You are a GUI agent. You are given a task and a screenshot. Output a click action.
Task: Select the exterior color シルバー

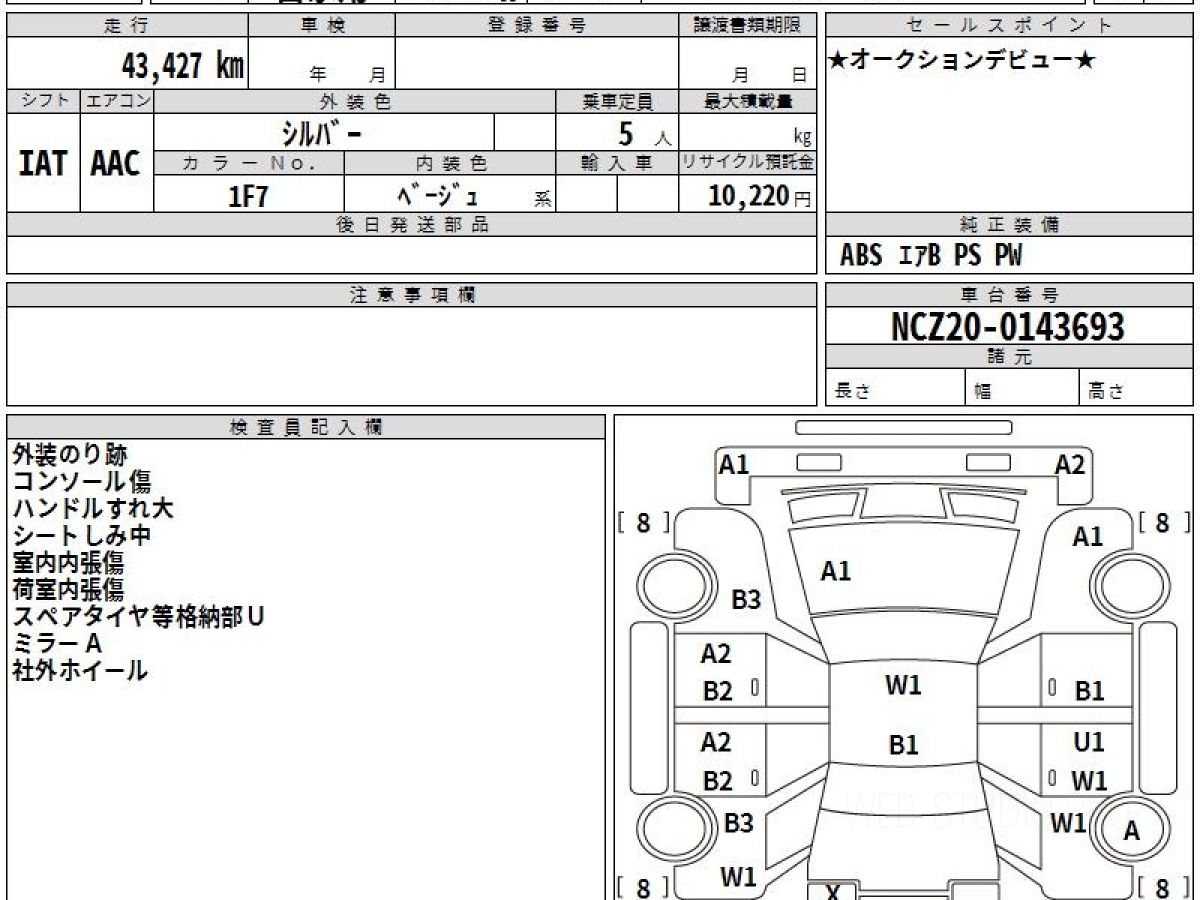[x=320, y=133]
